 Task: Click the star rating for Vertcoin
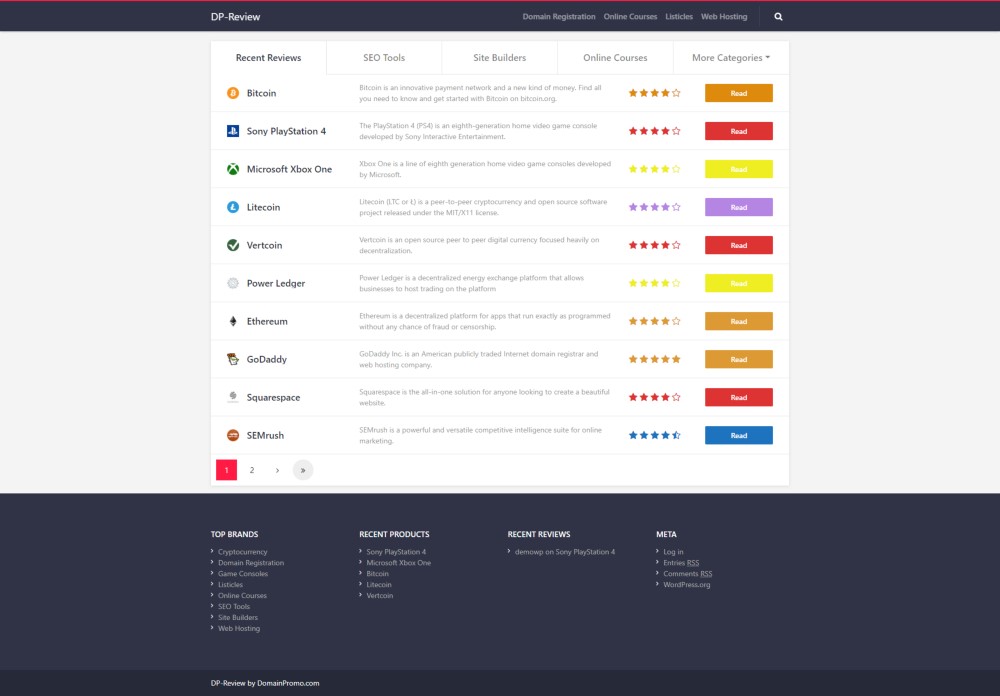(x=654, y=245)
